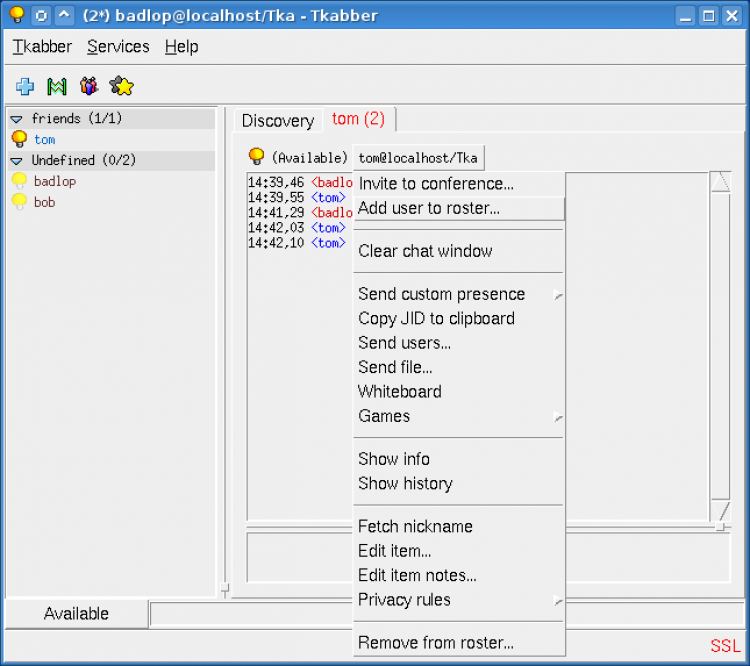Image resolution: width=750 pixels, height=666 pixels.
Task: Click the Available status bulb in chat header
Action: point(256,156)
